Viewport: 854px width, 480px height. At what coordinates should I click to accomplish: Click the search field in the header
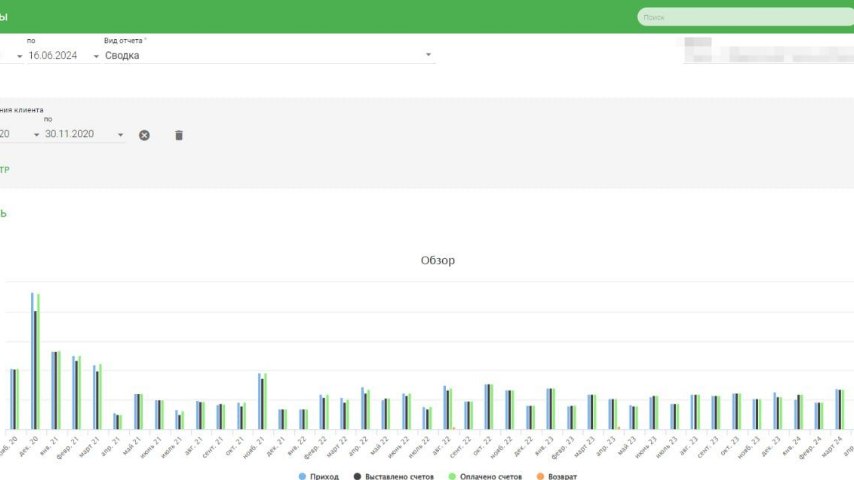746,17
